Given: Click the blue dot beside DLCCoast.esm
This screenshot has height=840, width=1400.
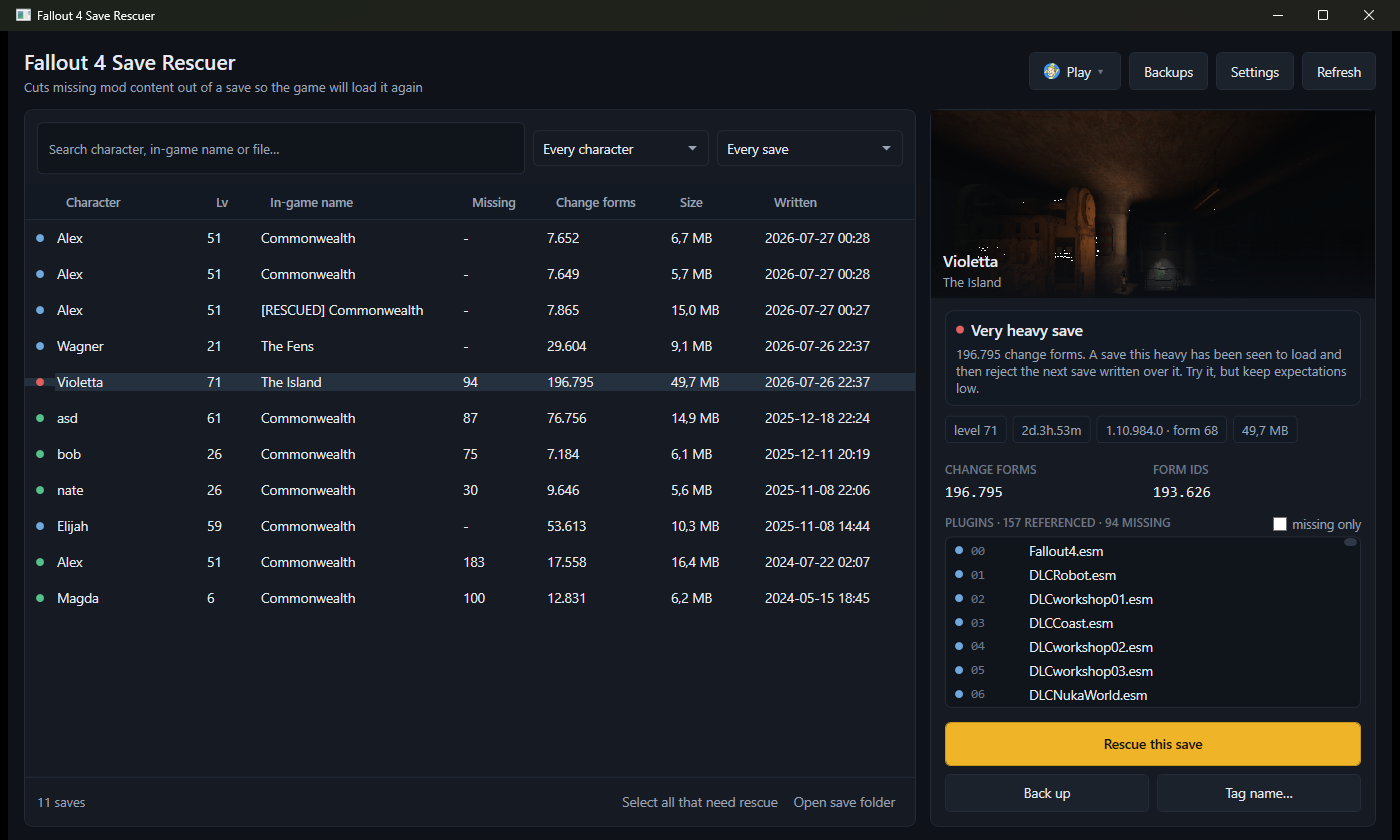Looking at the screenshot, I should tap(959, 622).
